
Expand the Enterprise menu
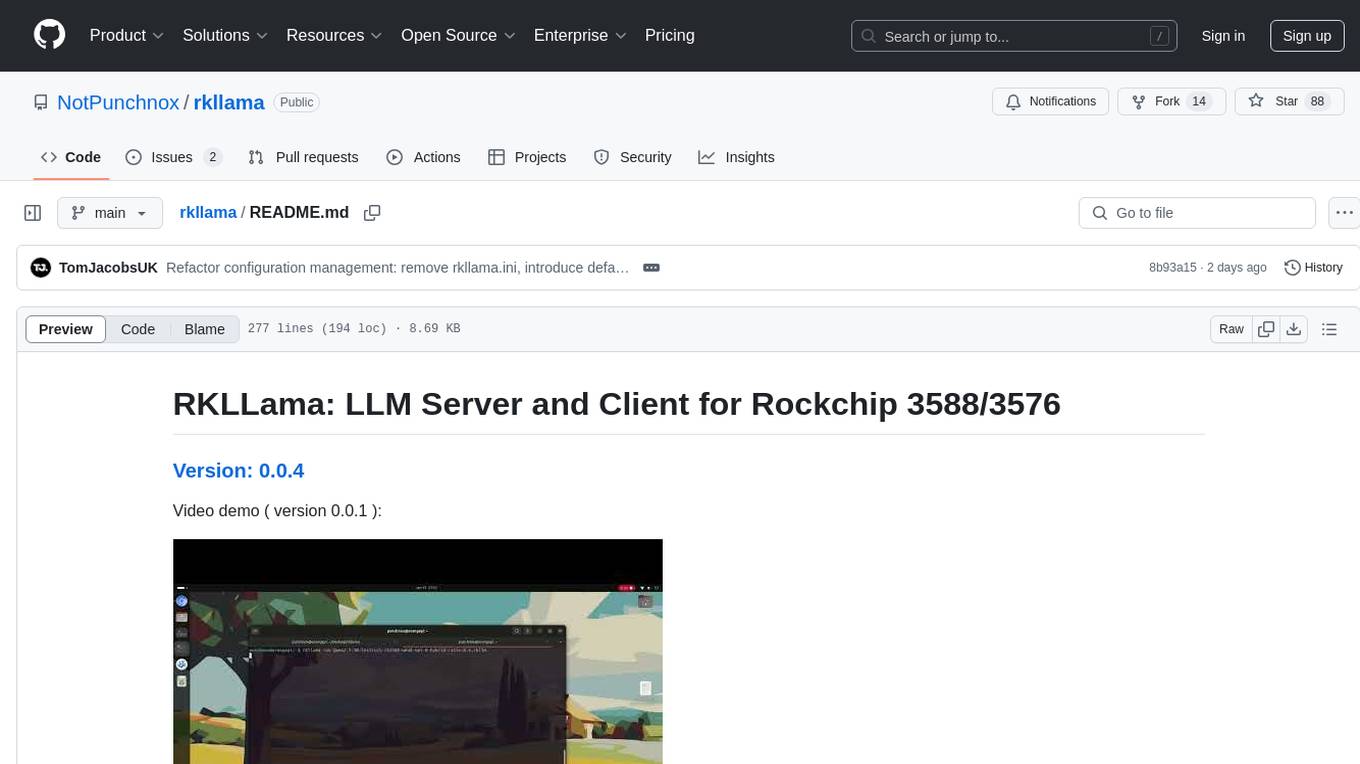(x=581, y=35)
